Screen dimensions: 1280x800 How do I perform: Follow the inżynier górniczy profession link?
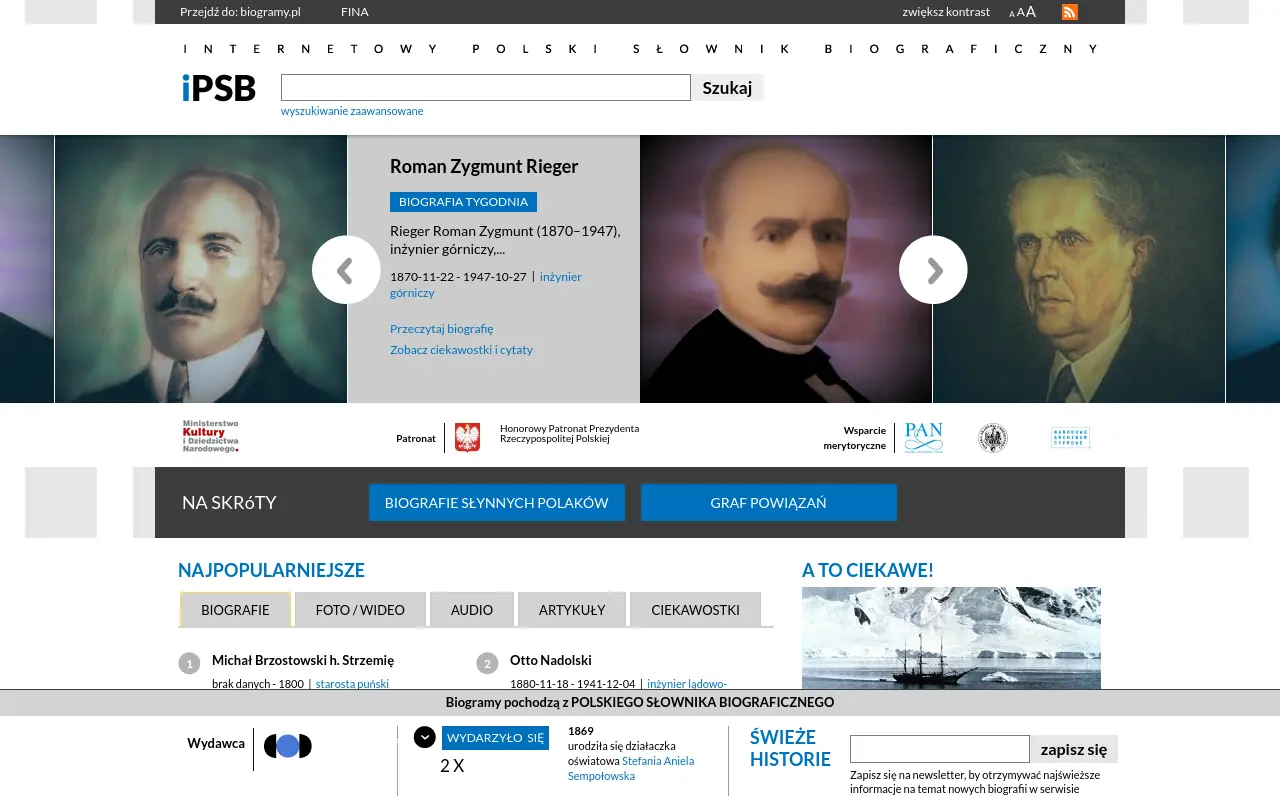point(486,285)
